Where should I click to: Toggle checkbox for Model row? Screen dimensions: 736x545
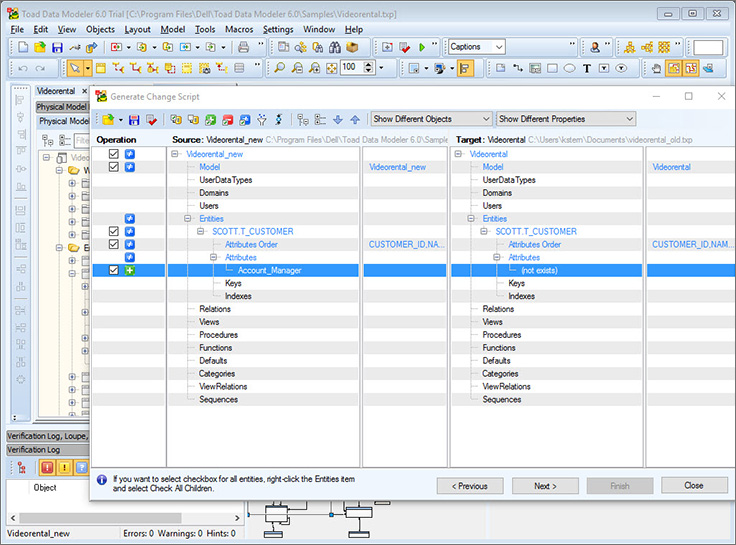(x=114, y=167)
